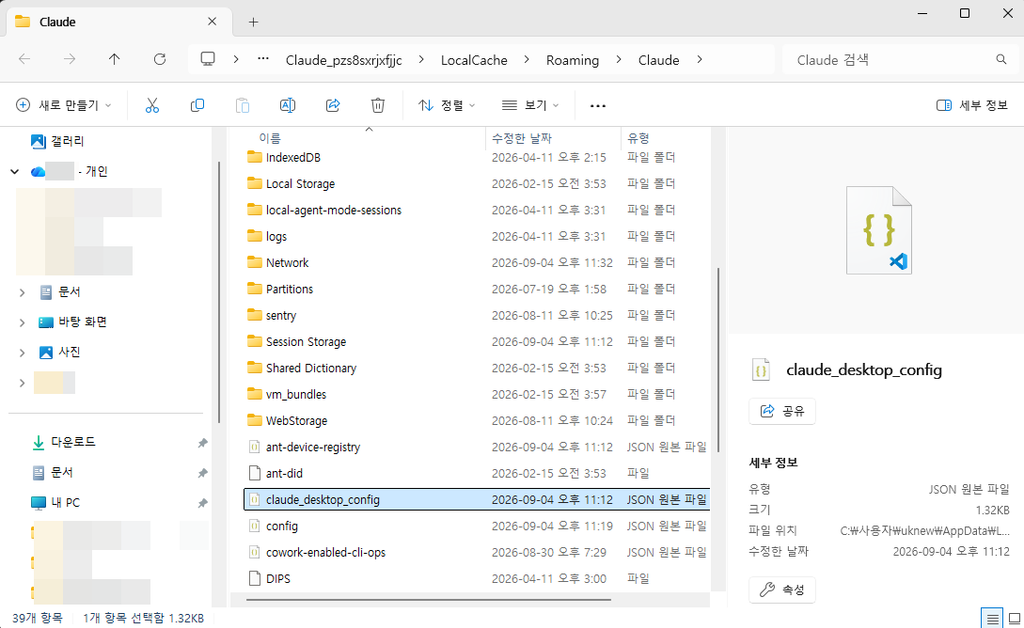The width and height of the screenshot is (1024, 628).
Task: Click the Share icon in toolbar
Action: tap(333, 105)
